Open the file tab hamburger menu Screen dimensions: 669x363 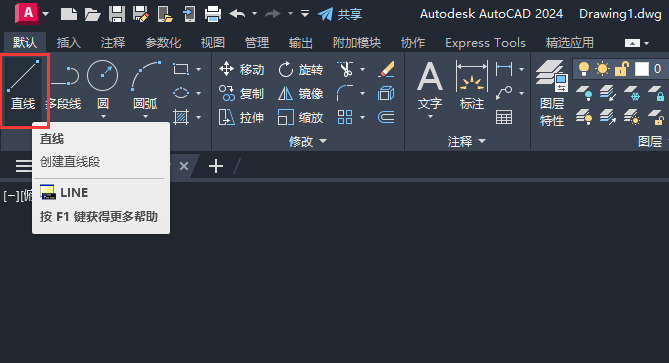click(x=23, y=166)
